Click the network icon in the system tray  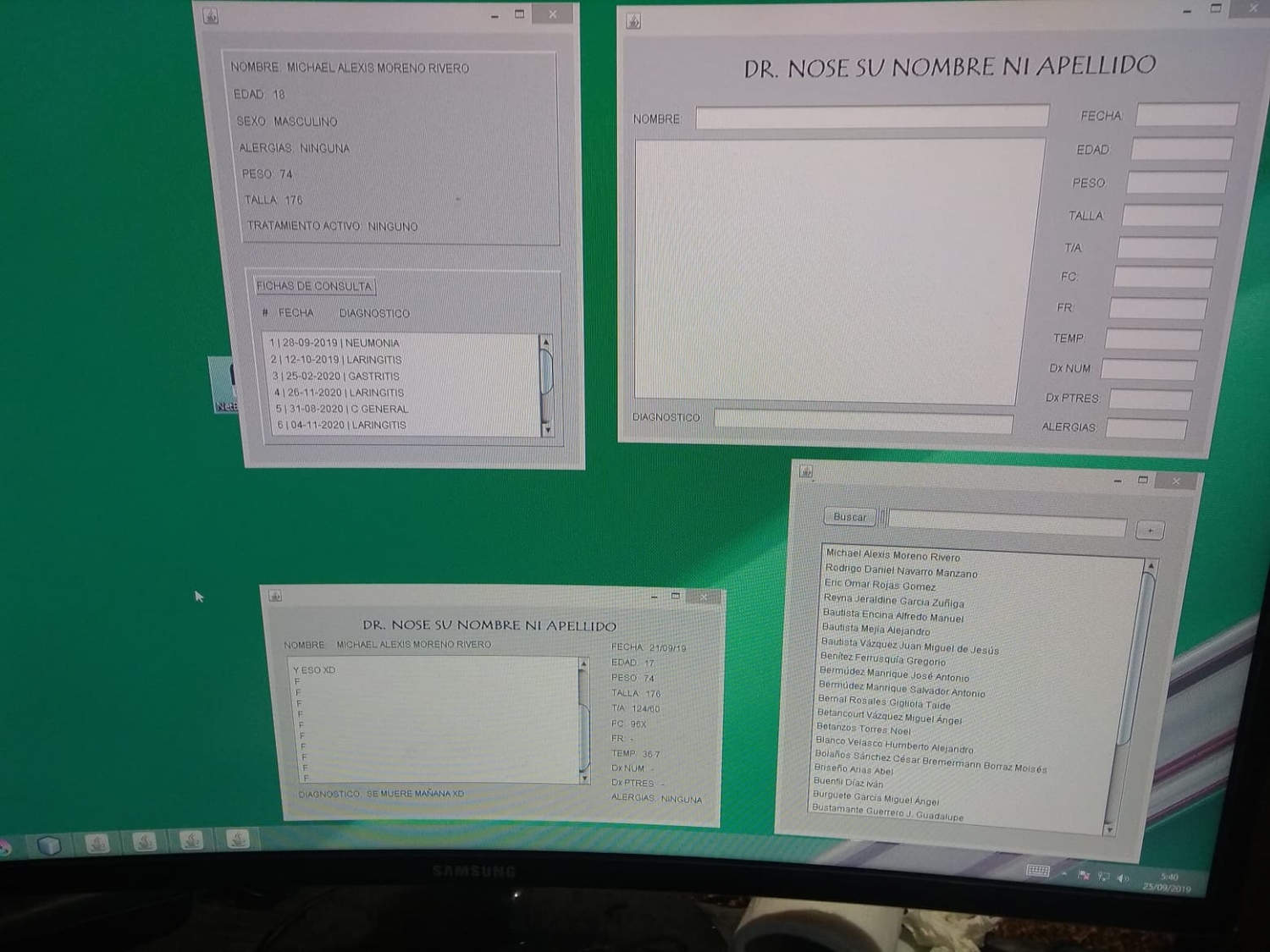(x=1103, y=877)
